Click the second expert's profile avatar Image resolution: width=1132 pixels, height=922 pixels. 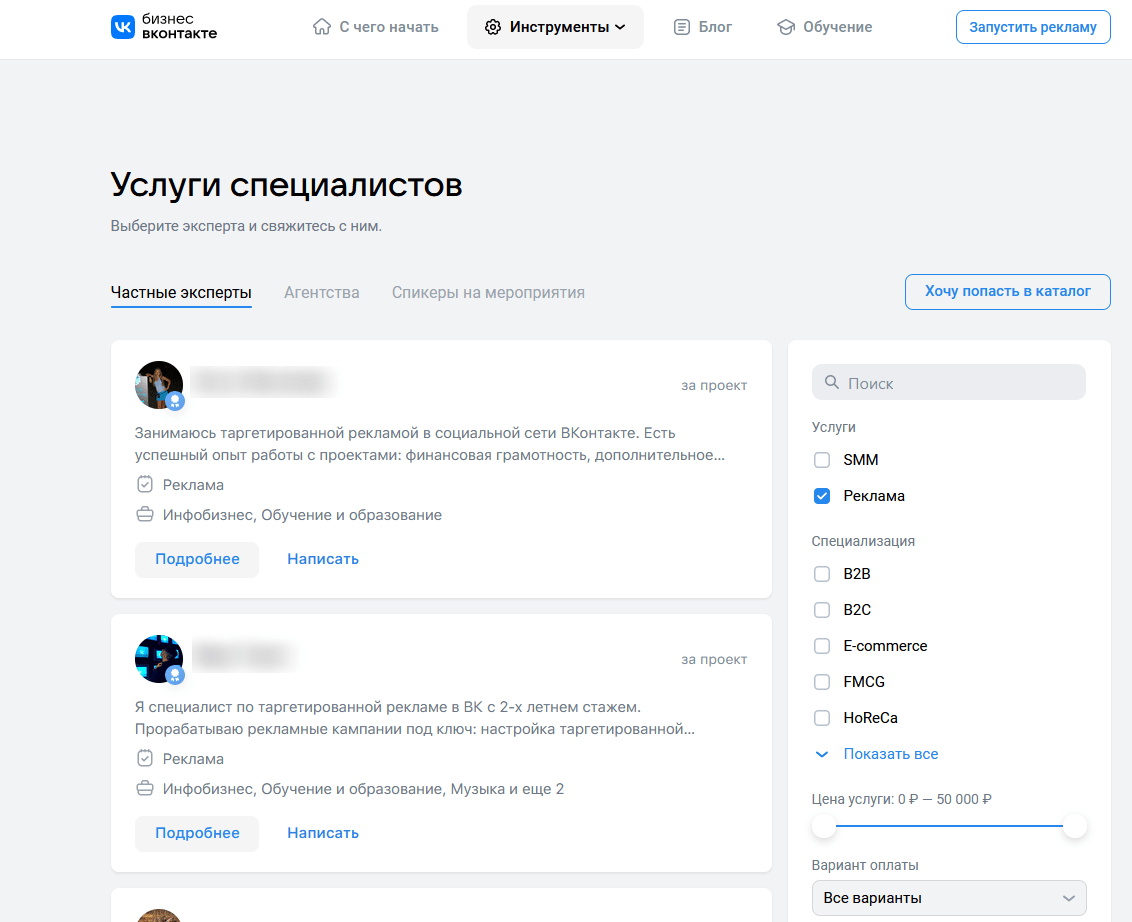pyautogui.click(x=159, y=659)
